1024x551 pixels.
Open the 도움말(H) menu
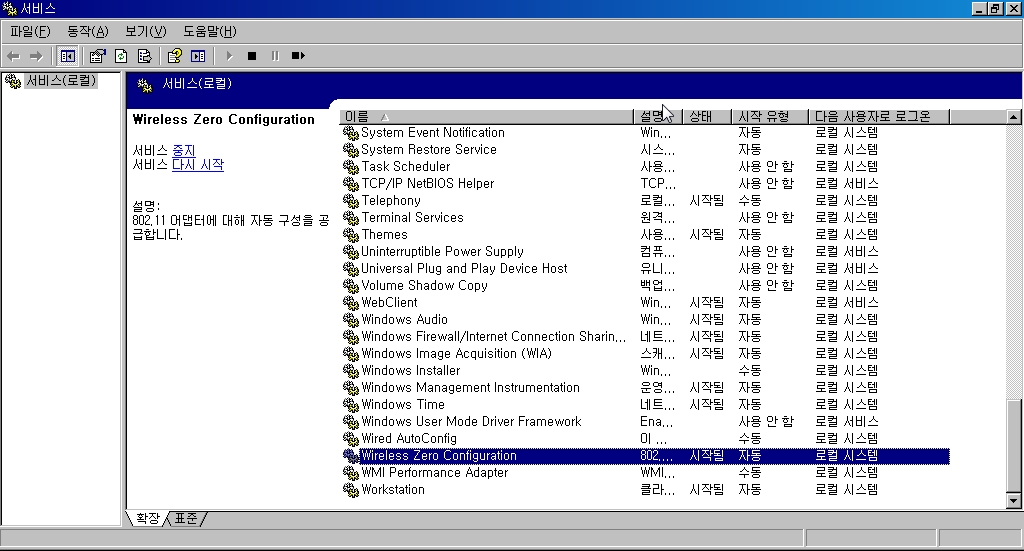210,31
